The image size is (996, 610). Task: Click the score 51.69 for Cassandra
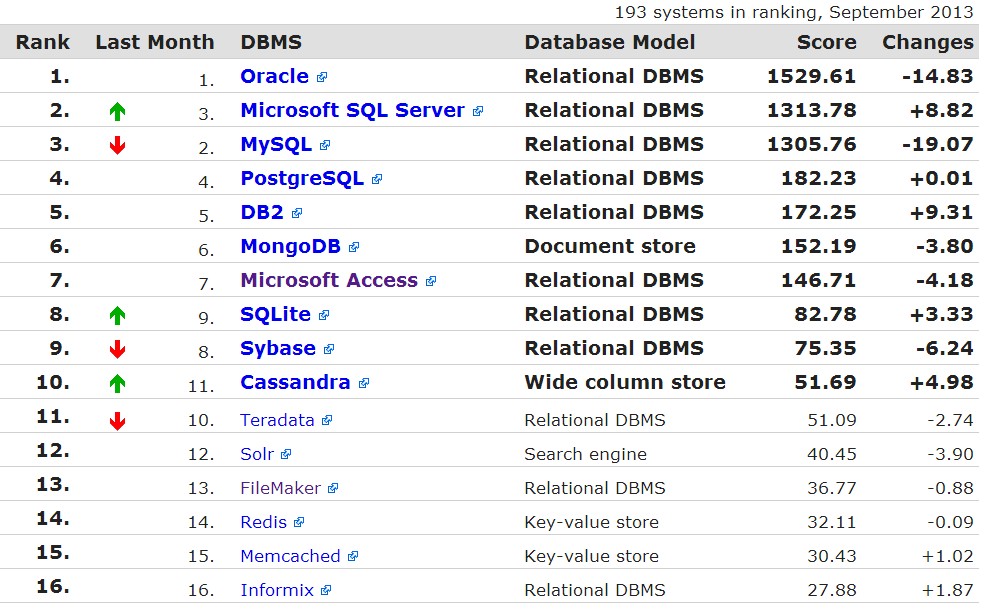click(x=825, y=383)
